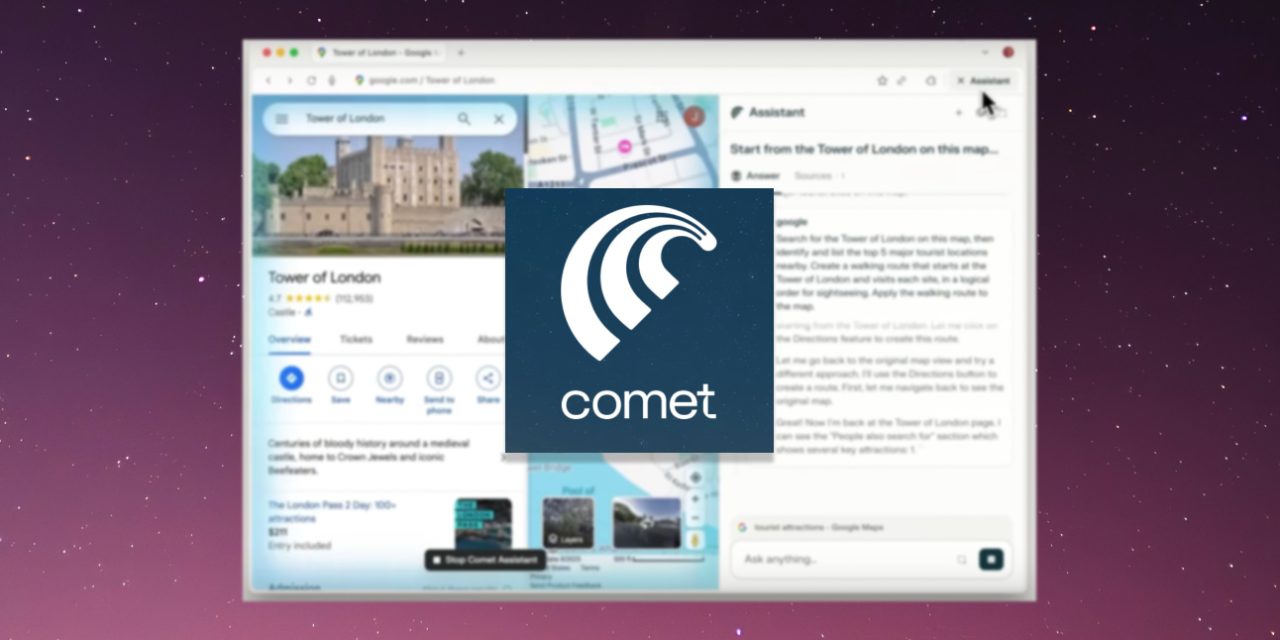This screenshot has height=640, width=1280.
Task: Click the Street View pegman icon
Action: point(696,541)
